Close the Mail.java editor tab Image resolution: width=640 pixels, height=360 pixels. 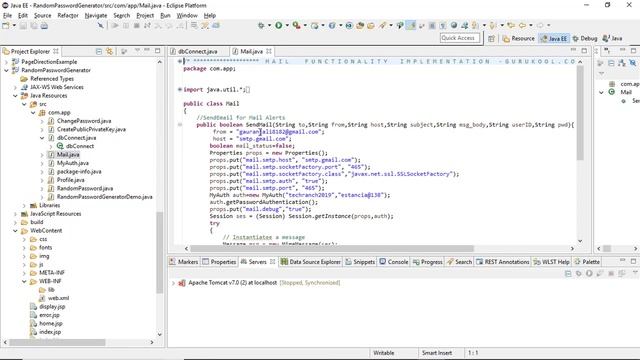(x=269, y=51)
